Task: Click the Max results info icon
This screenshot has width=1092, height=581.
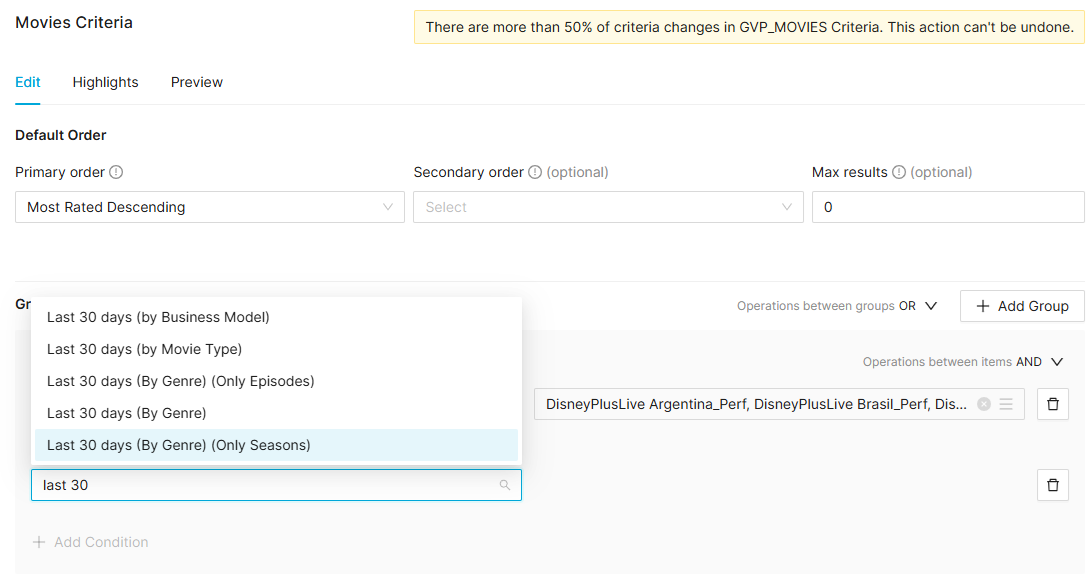Action: [x=899, y=172]
